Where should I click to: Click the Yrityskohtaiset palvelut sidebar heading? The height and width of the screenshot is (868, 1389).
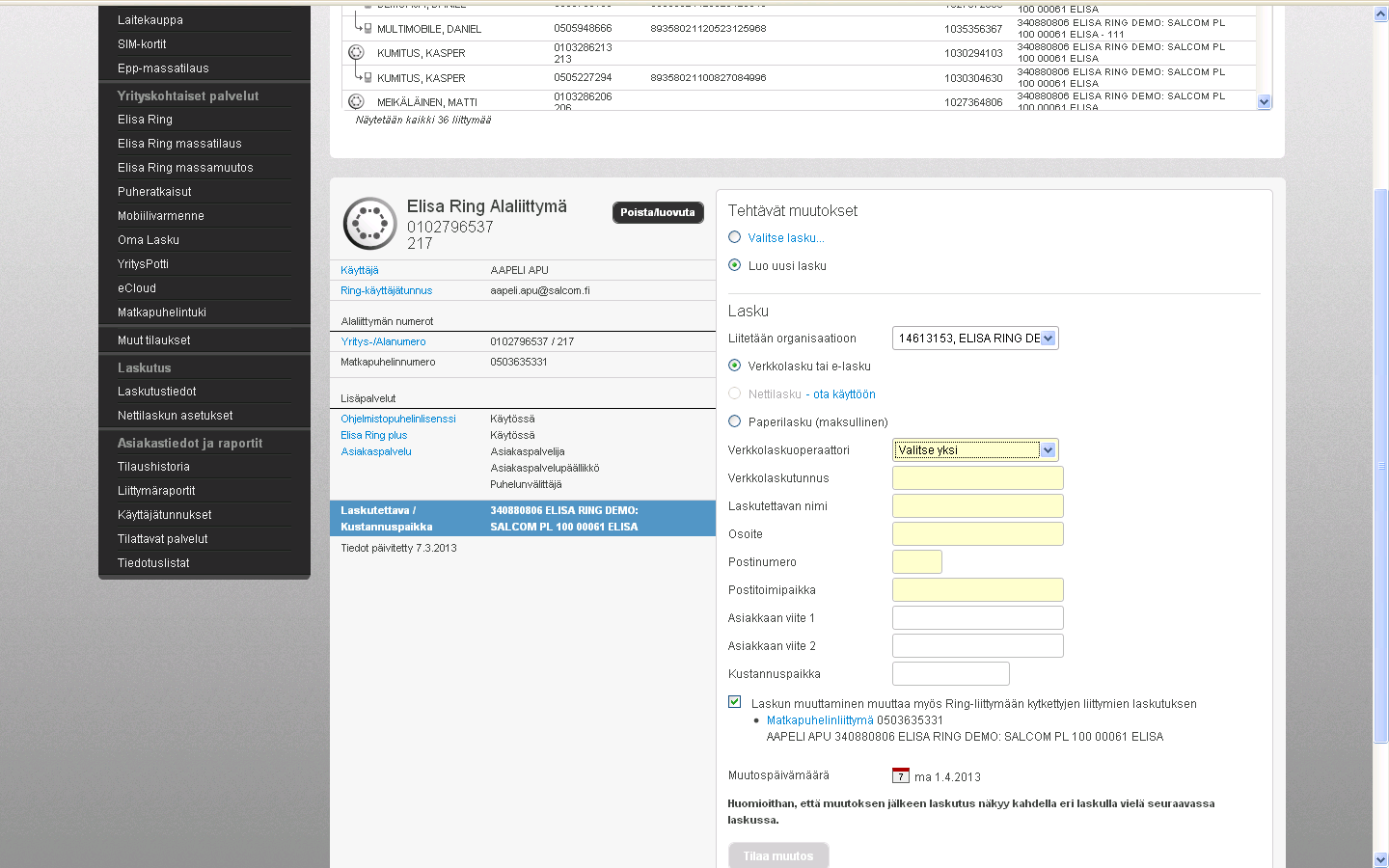coord(188,96)
